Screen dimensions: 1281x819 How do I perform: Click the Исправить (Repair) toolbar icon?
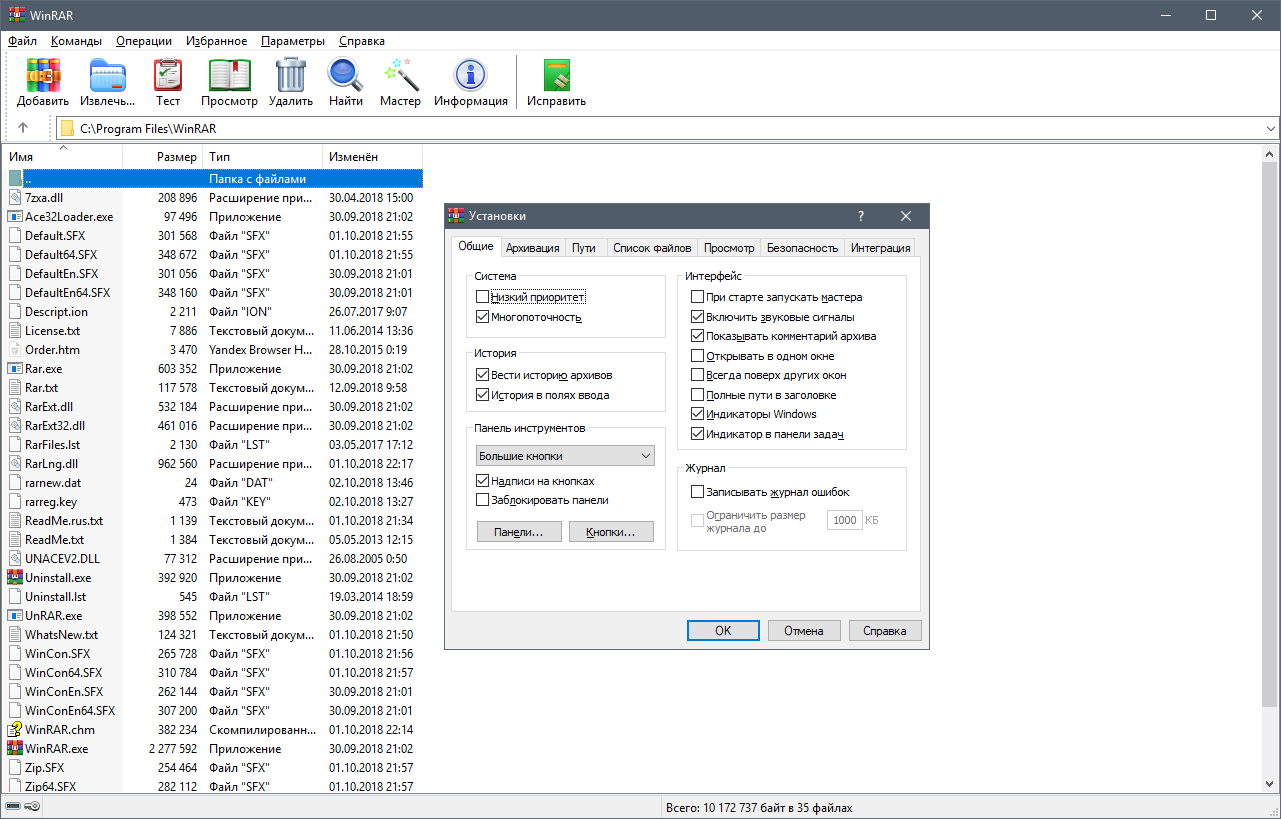(x=556, y=75)
